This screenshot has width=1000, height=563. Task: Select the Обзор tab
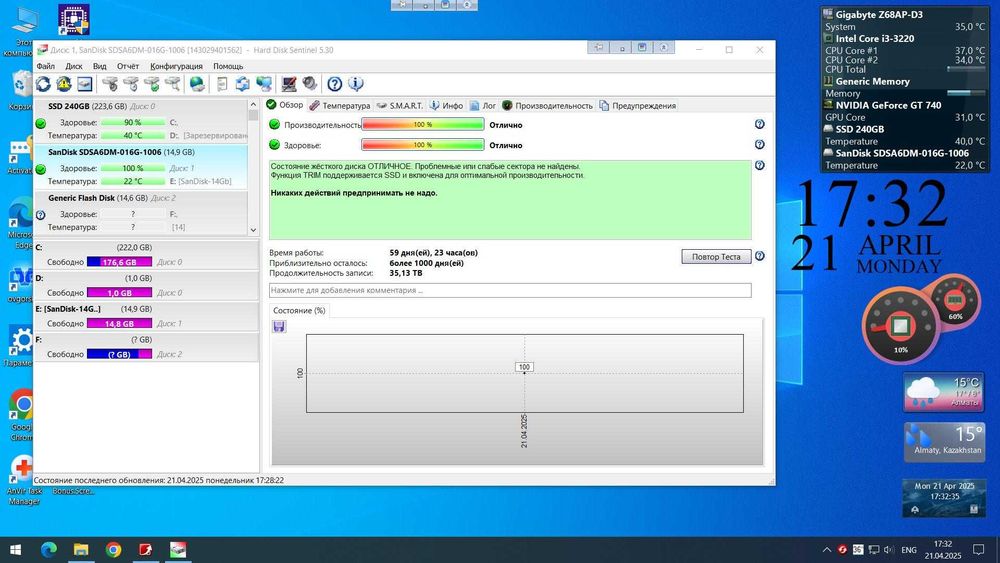click(x=285, y=105)
